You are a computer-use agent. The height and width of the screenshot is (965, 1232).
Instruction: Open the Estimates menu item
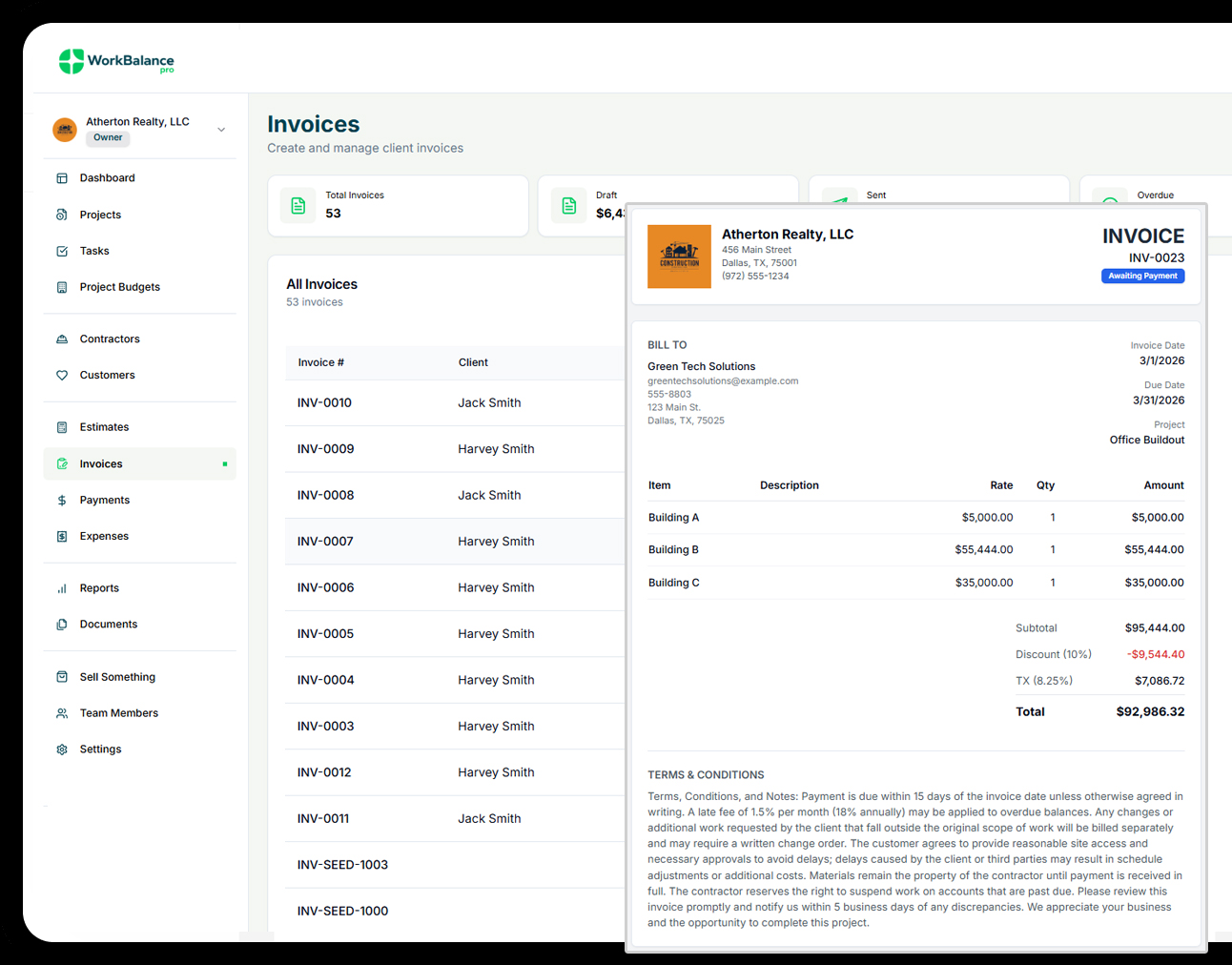104,427
